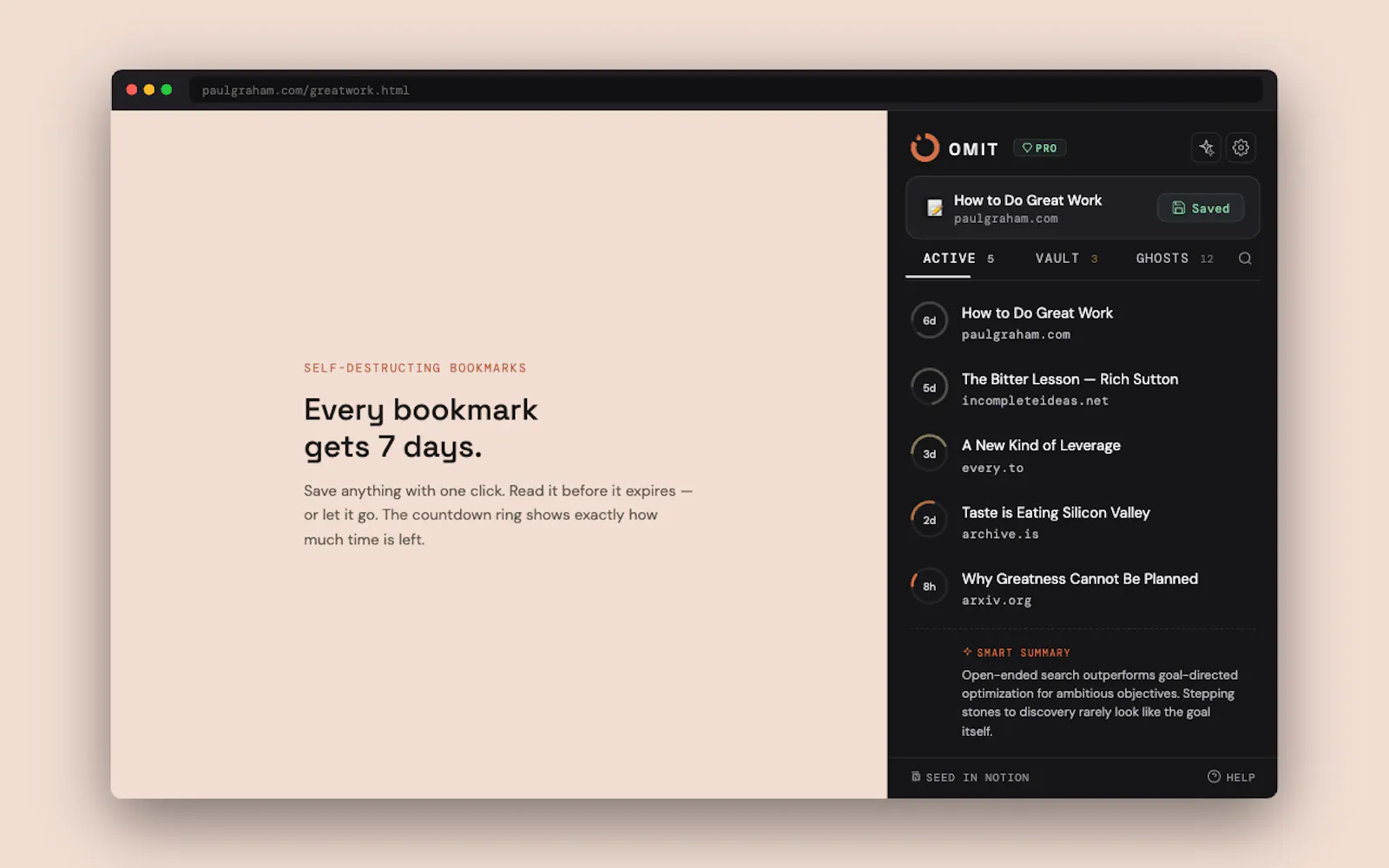The image size is (1389, 868).
Task: Click archive.is domain text
Action: pos(1000,534)
